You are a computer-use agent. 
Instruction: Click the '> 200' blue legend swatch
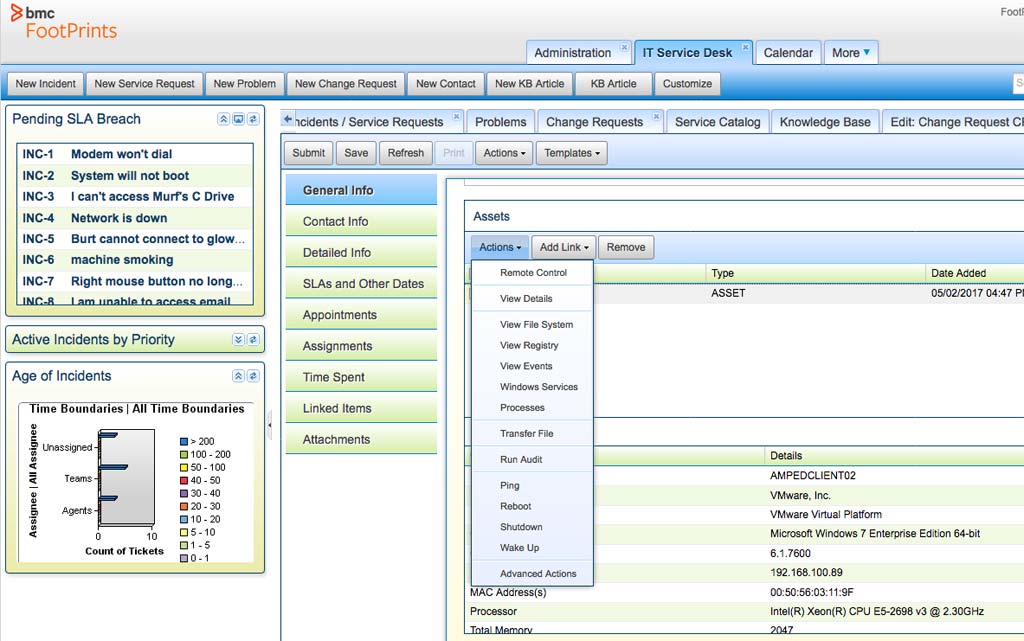pyautogui.click(x=184, y=442)
